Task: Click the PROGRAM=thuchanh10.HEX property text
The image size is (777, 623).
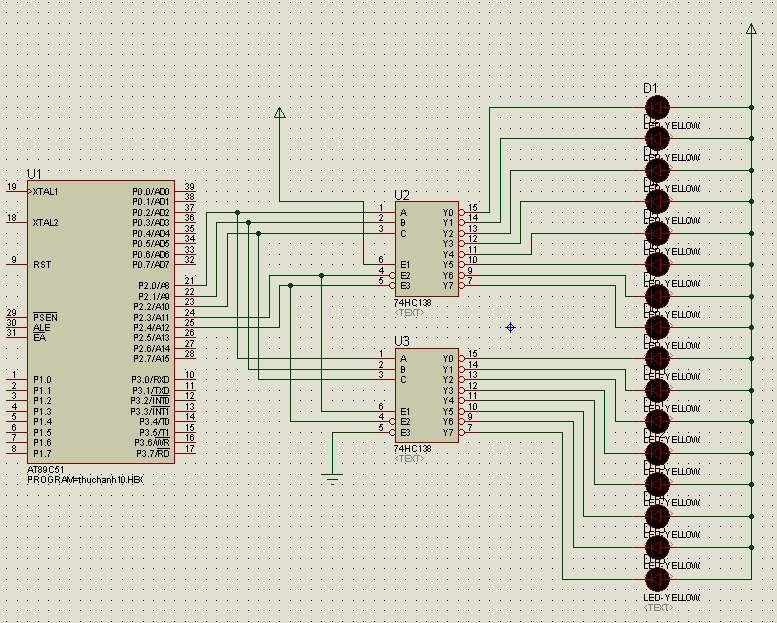Action: click(x=85, y=480)
